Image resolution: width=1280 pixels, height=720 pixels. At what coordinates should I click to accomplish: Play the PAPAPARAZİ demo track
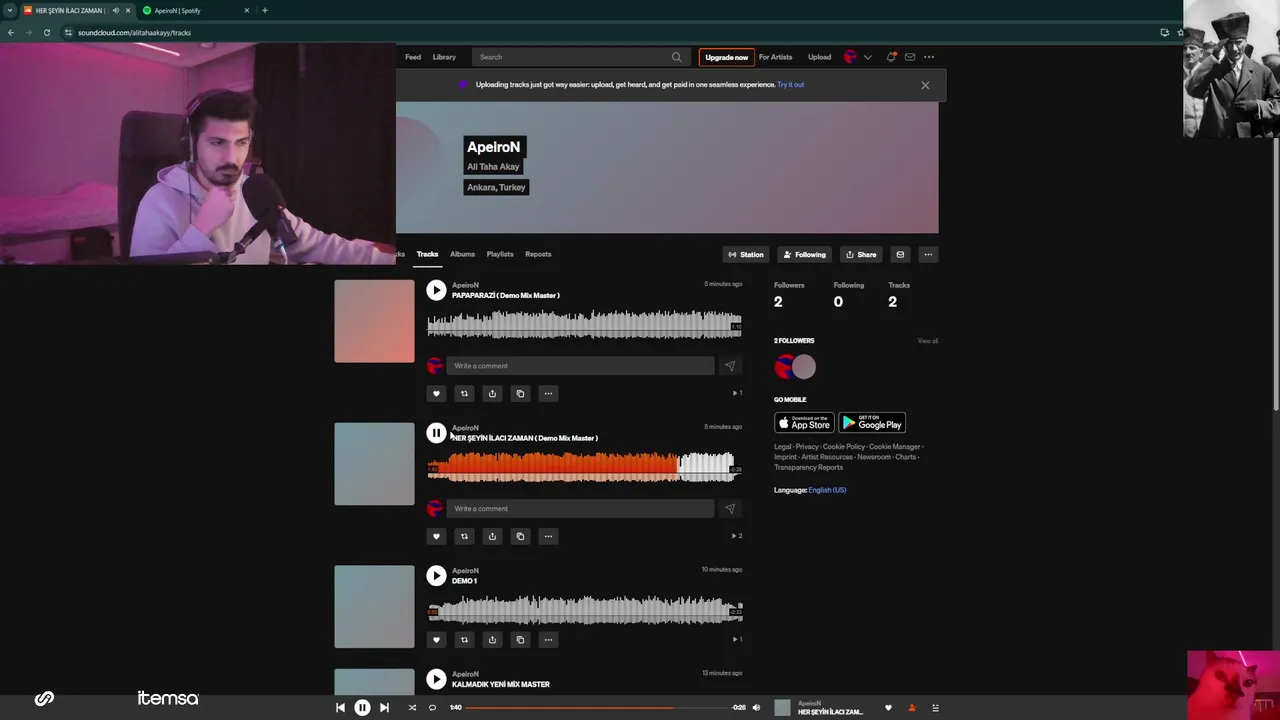[436, 290]
